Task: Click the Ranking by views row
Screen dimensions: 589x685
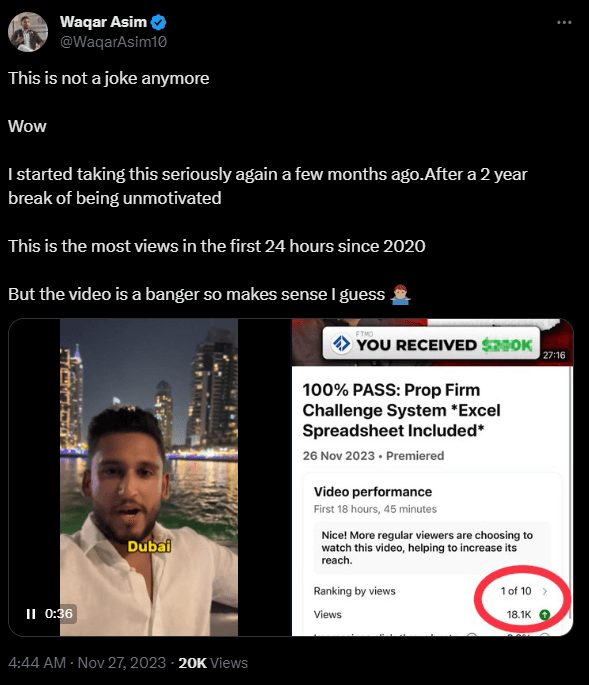Action: coord(431,591)
